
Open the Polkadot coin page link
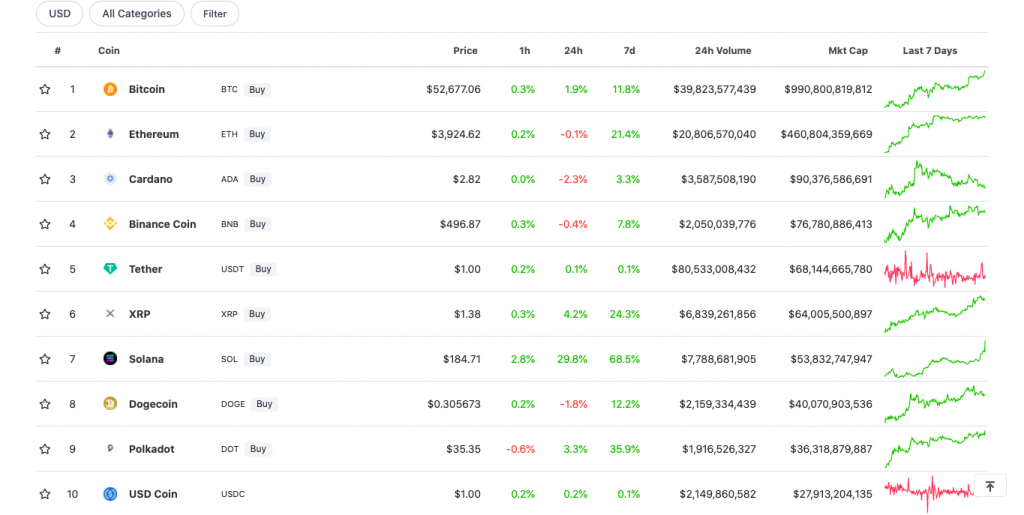tap(151, 449)
